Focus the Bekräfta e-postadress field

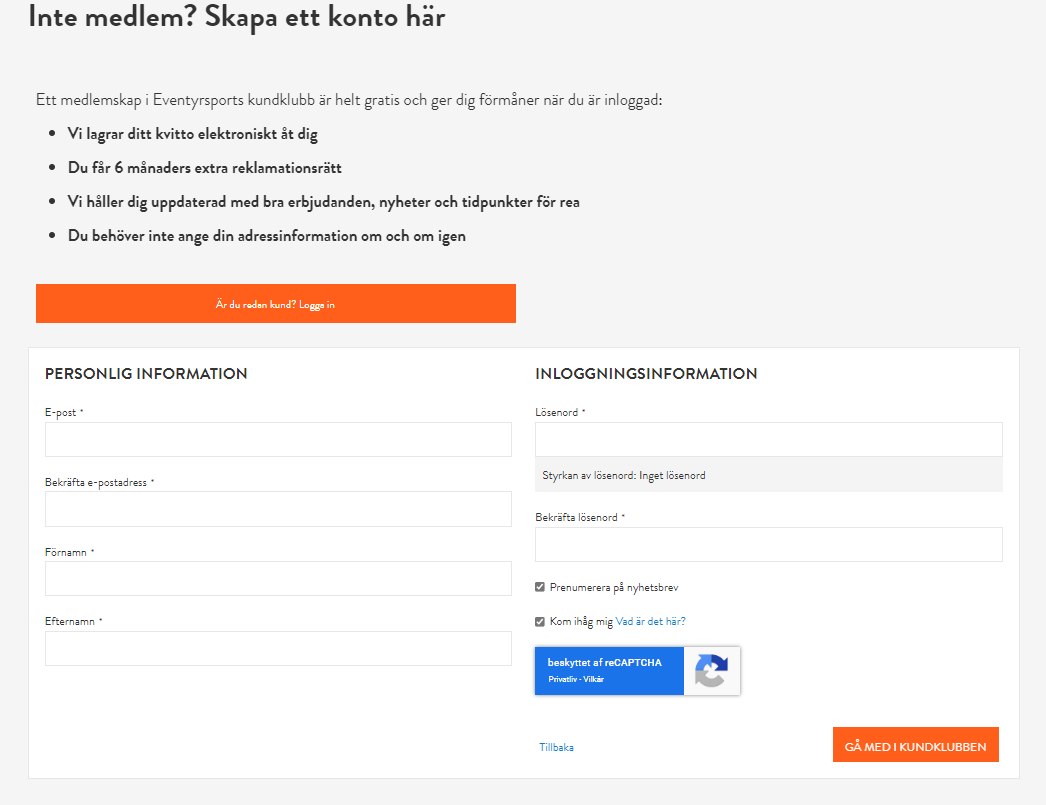[x=278, y=509]
